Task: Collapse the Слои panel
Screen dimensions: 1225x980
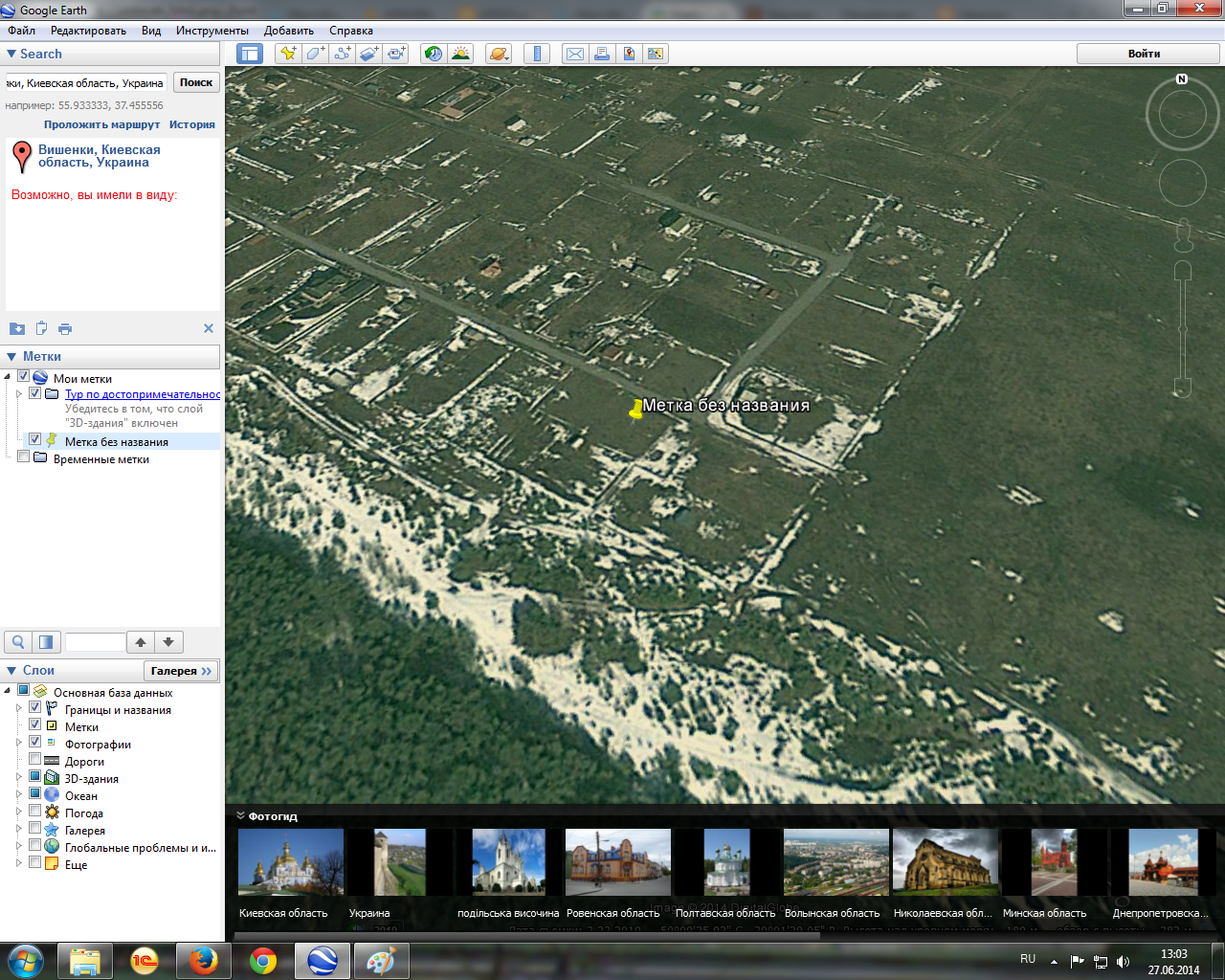Action: pyautogui.click(x=11, y=671)
